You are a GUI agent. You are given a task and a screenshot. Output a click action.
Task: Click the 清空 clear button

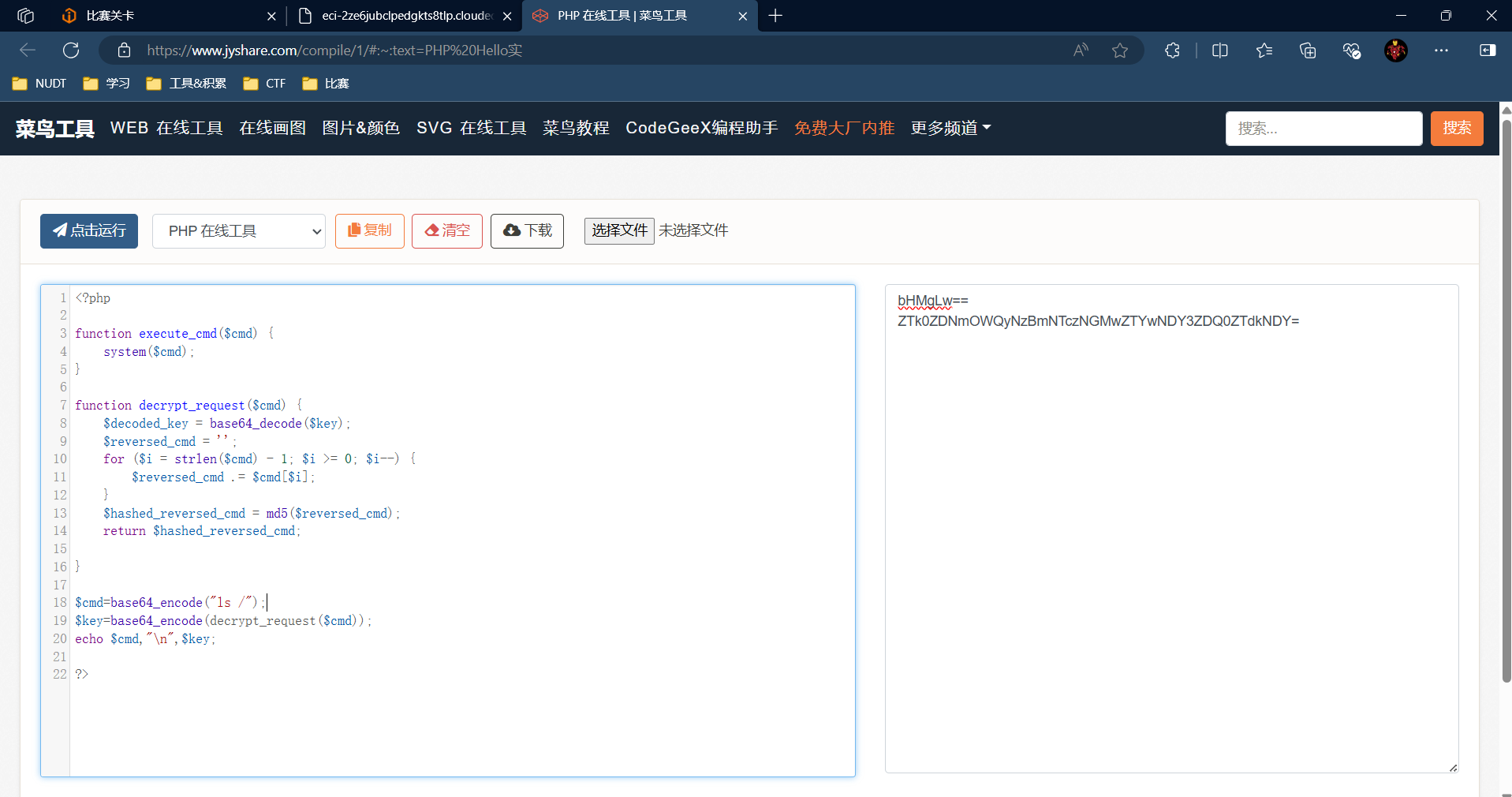coord(446,230)
